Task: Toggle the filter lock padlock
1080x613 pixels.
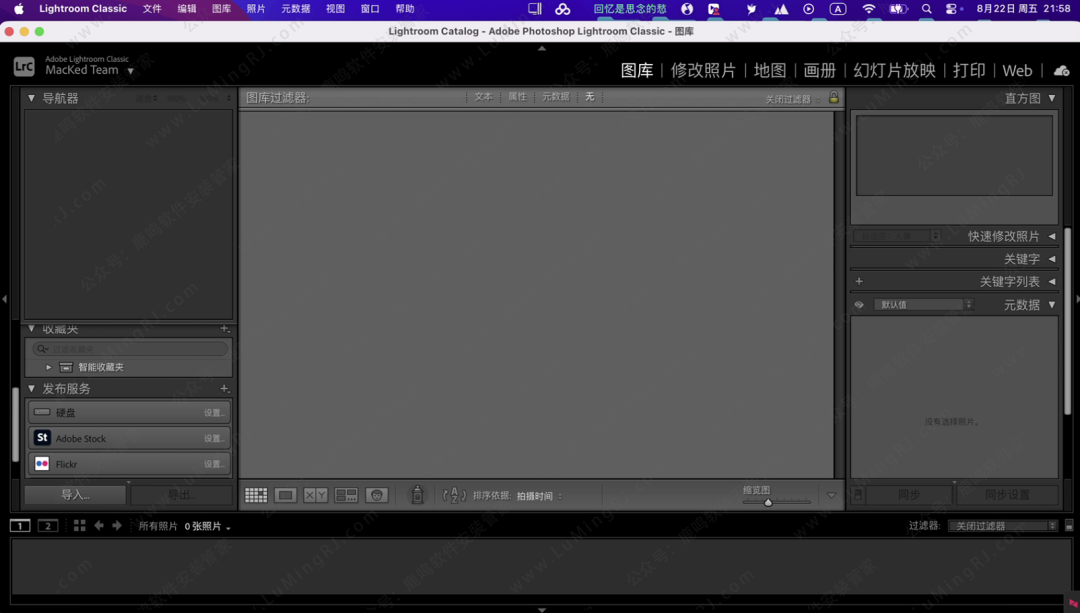Action: click(833, 97)
